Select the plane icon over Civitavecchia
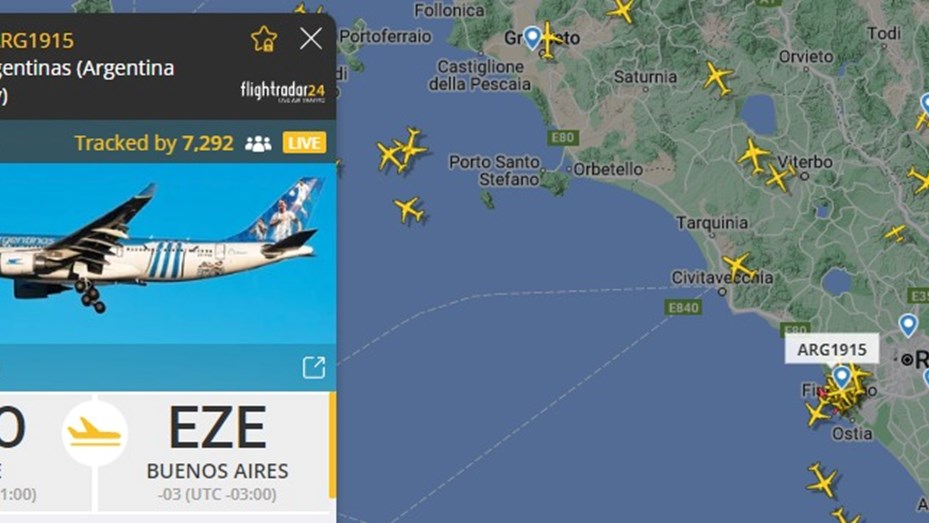Image resolution: width=929 pixels, height=523 pixels. [738, 267]
